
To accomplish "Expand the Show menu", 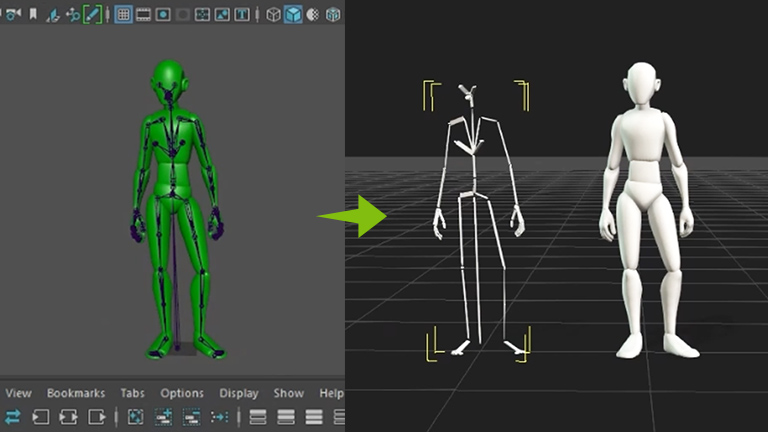I will click(x=289, y=393).
